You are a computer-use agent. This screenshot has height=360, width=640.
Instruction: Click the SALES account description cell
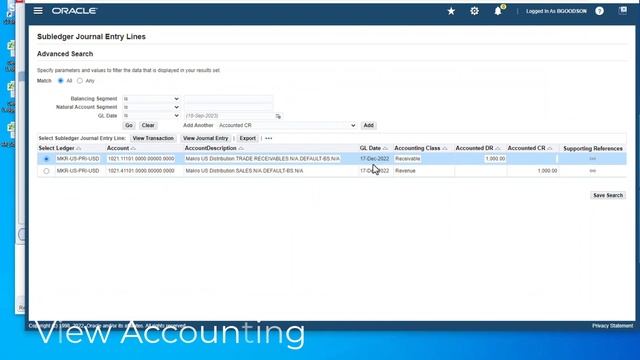click(x=244, y=171)
